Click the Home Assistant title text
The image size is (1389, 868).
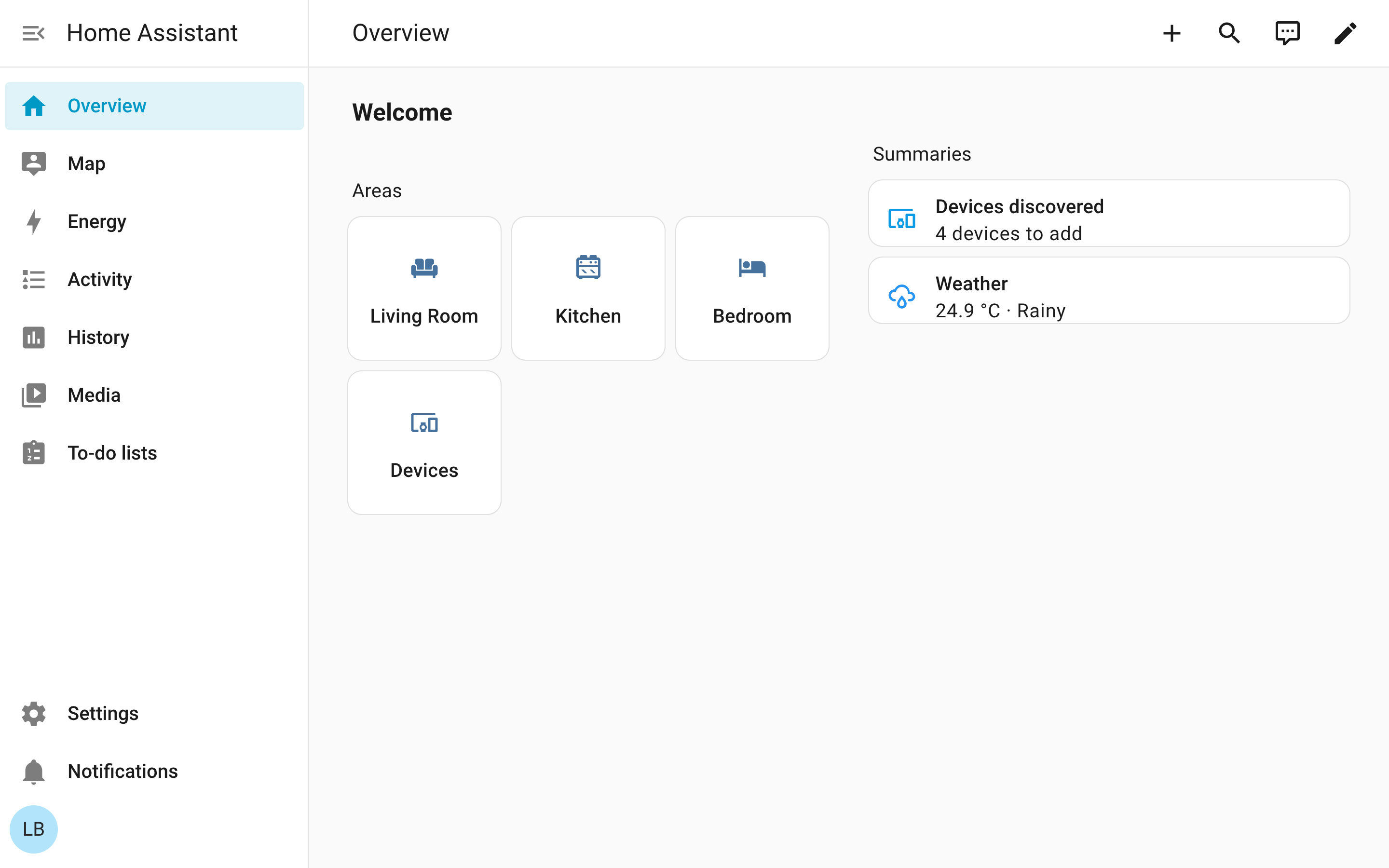point(152,33)
